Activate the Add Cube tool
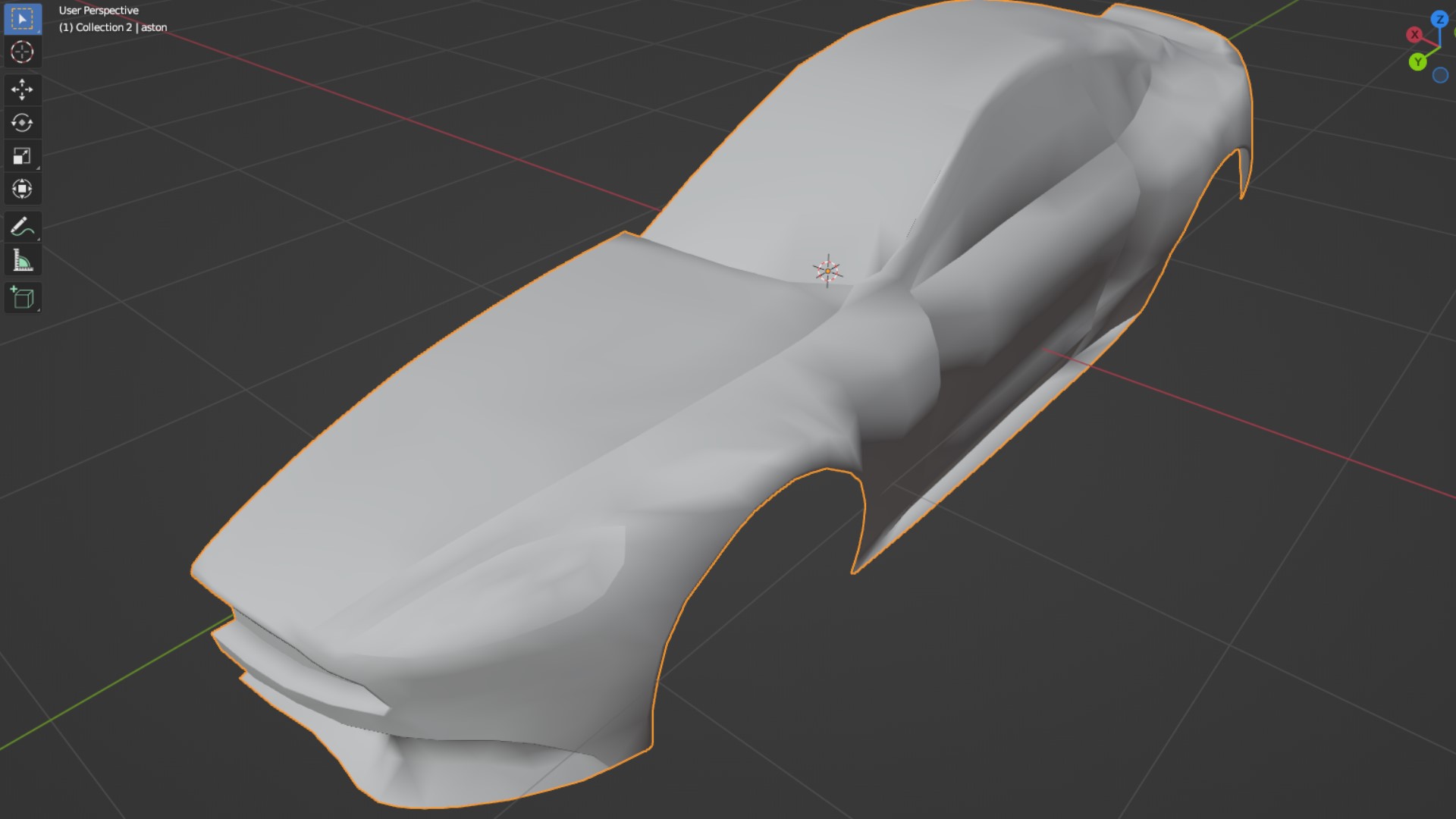The height and width of the screenshot is (819, 1456). pos(22,298)
